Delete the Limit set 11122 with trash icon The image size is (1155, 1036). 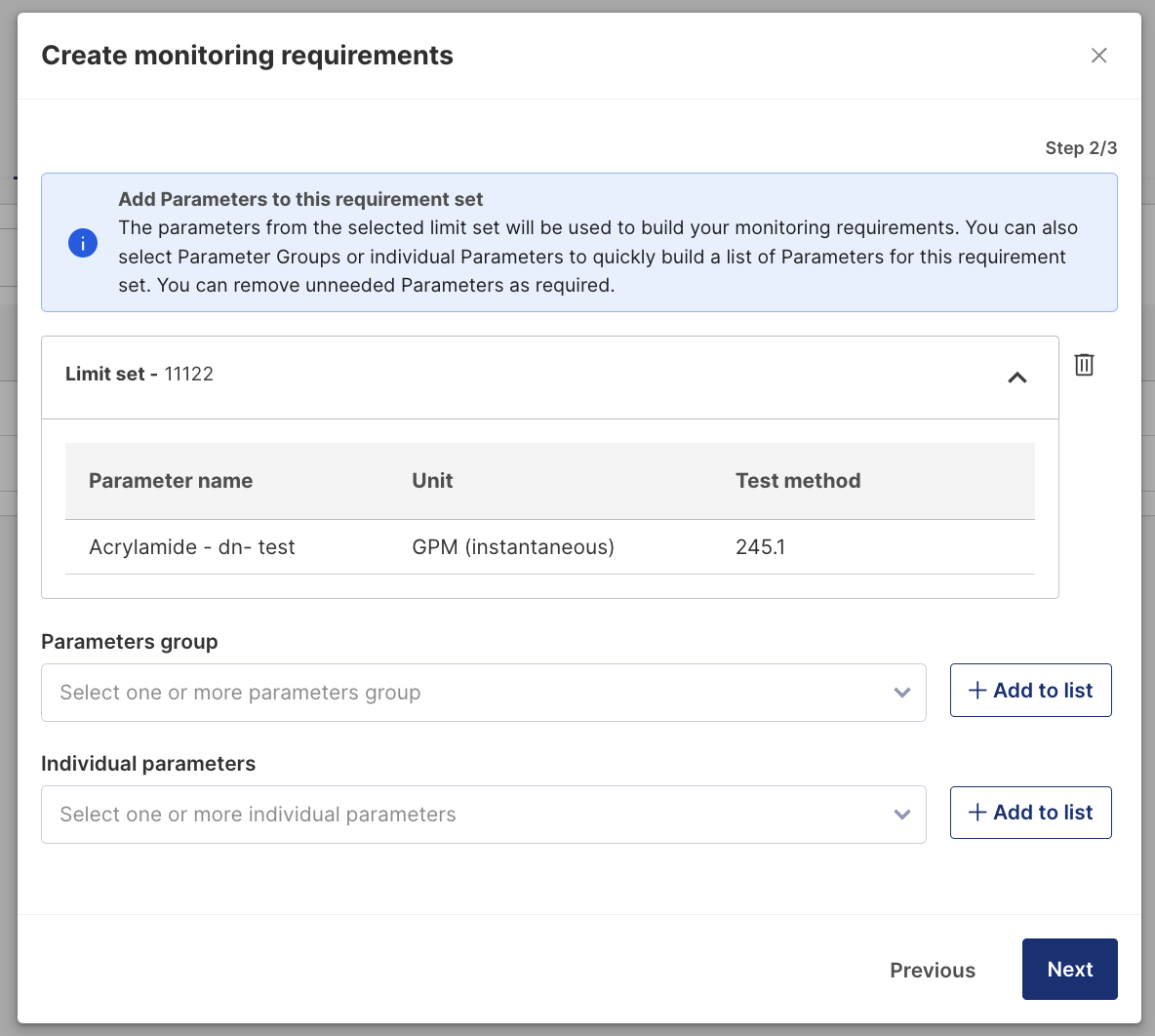1084,365
